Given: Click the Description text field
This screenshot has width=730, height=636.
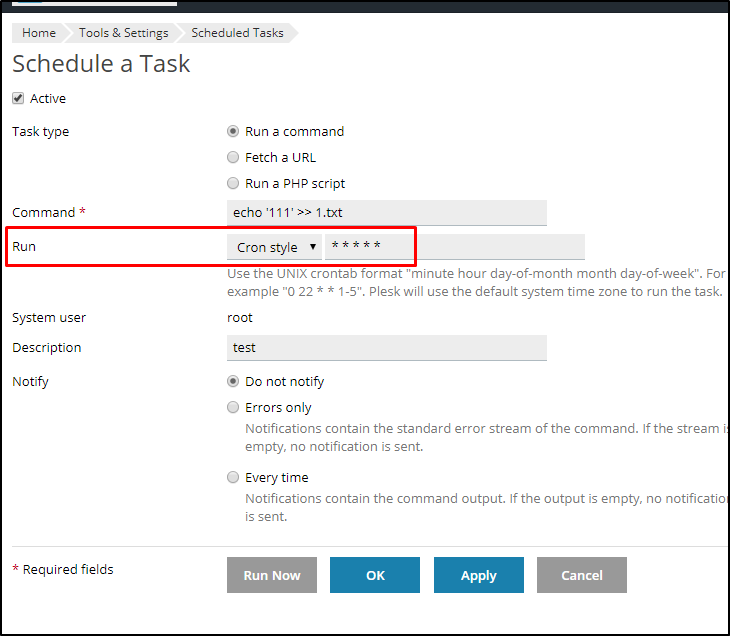Looking at the screenshot, I should pyautogui.click(x=387, y=347).
